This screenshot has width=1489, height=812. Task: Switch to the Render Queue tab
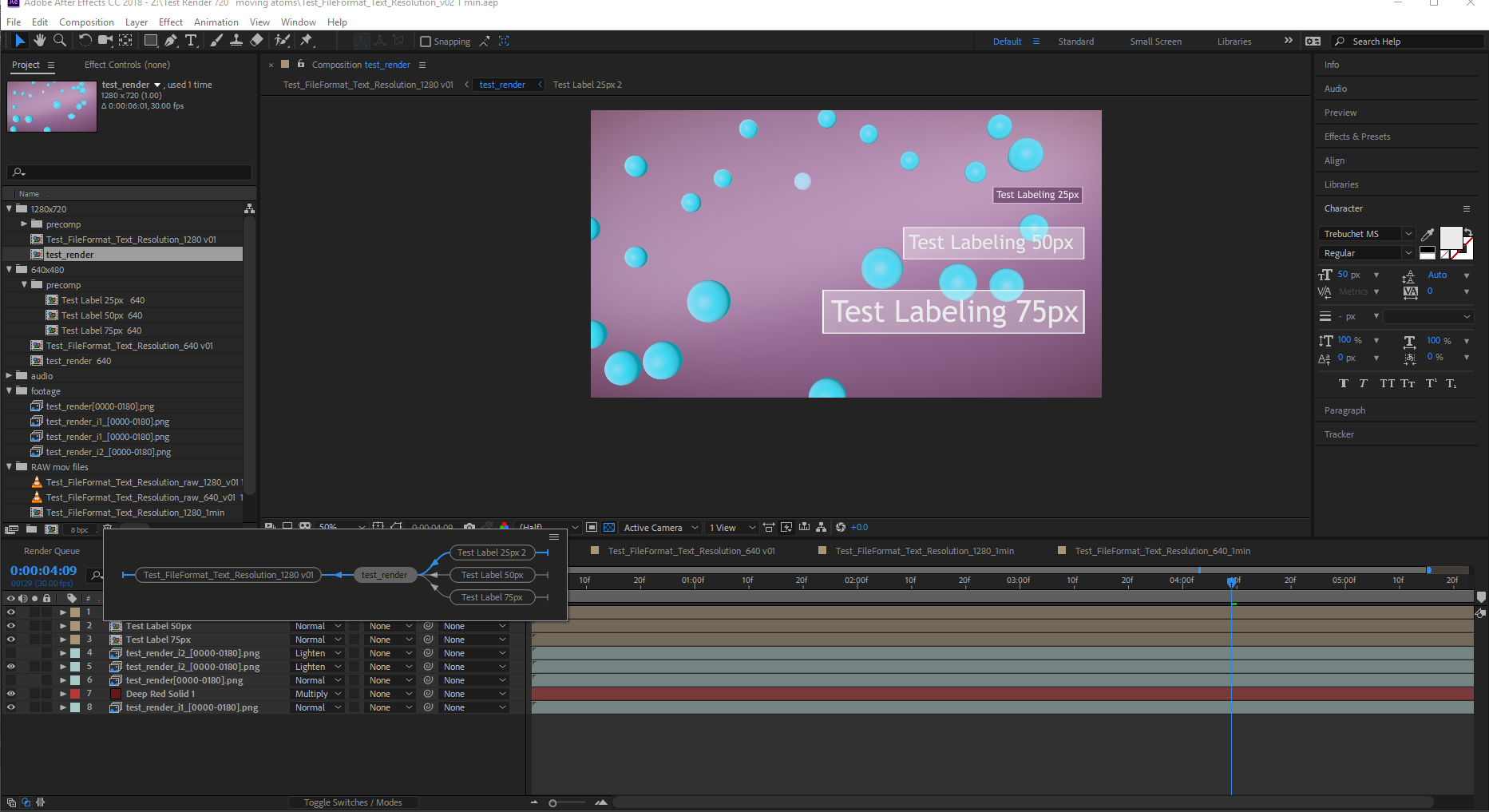tap(52, 551)
